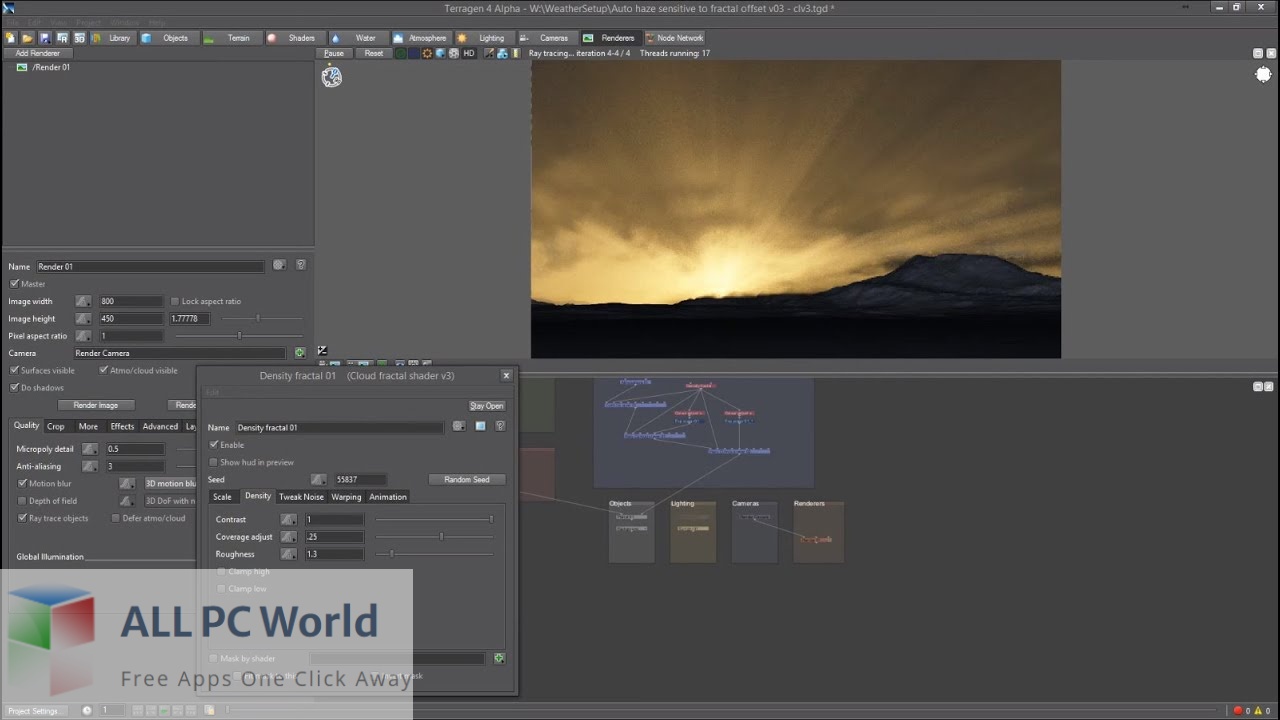
Task: Click the new project icon in toolbar
Action: pyautogui.click(x=11, y=38)
